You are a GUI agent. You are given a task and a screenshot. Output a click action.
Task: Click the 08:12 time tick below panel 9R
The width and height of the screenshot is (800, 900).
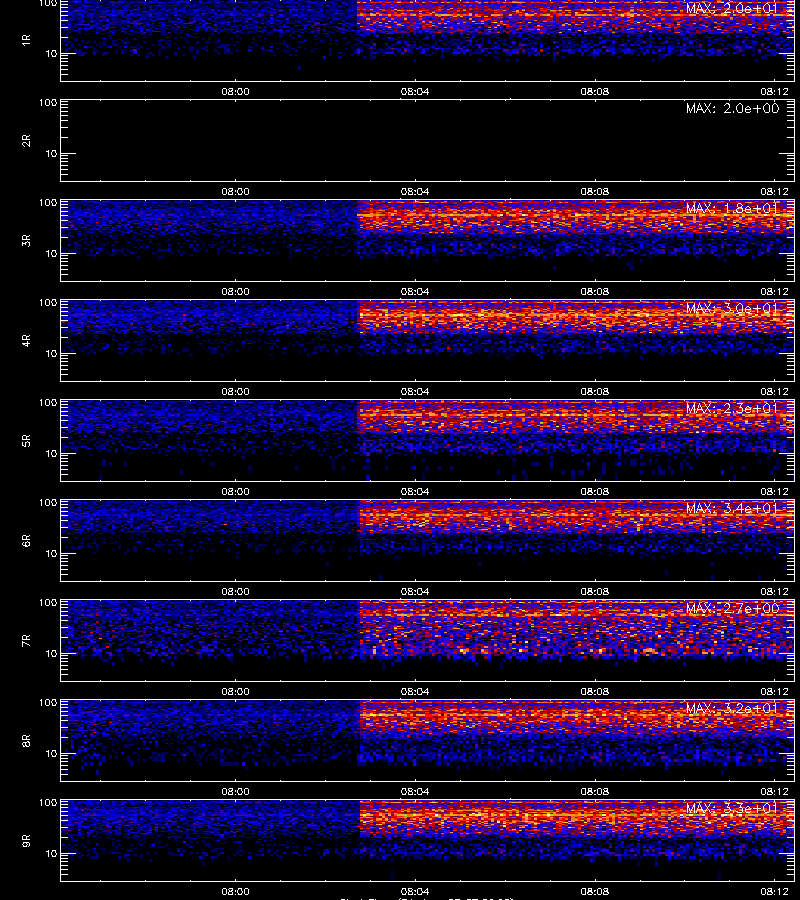tap(774, 891)
